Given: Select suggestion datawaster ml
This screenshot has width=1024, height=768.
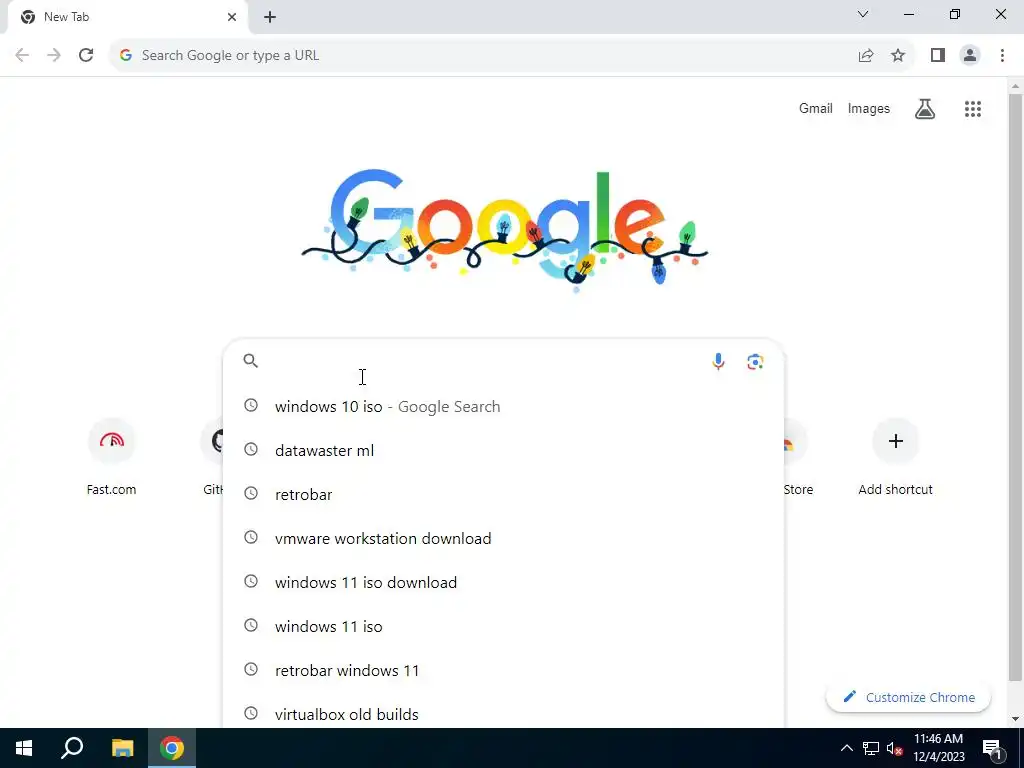Looking at the screenshot, I should coord(503,451).
